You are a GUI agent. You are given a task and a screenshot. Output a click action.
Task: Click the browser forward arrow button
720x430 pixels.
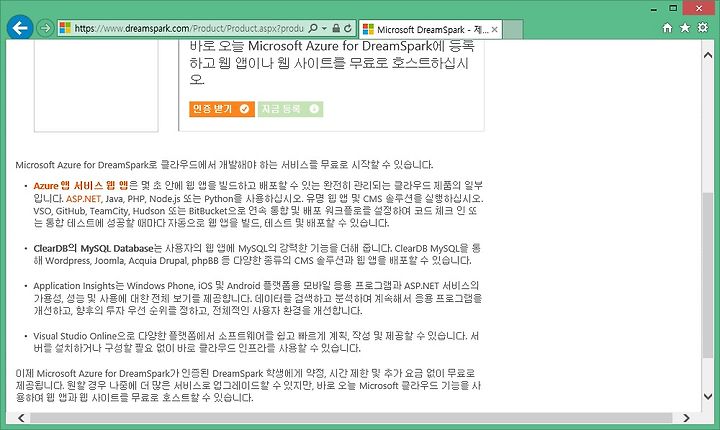tap(45, 28)
